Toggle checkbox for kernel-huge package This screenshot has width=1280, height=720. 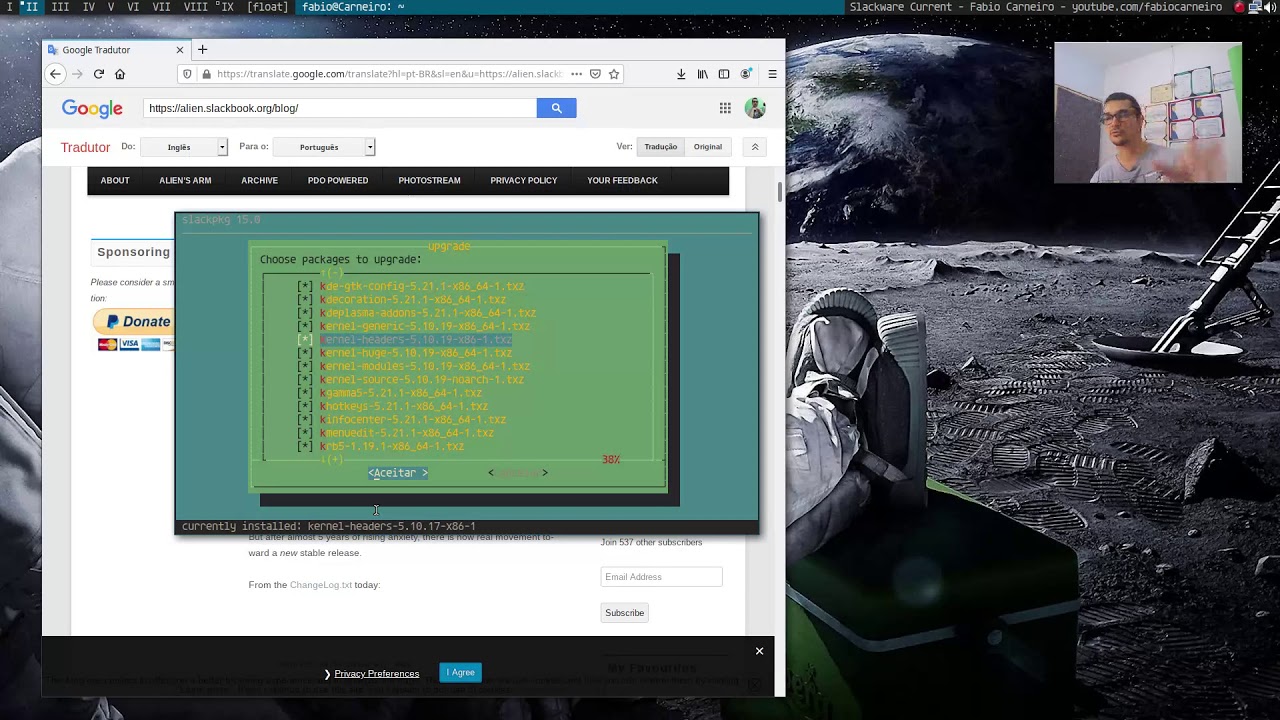[305, 353]
